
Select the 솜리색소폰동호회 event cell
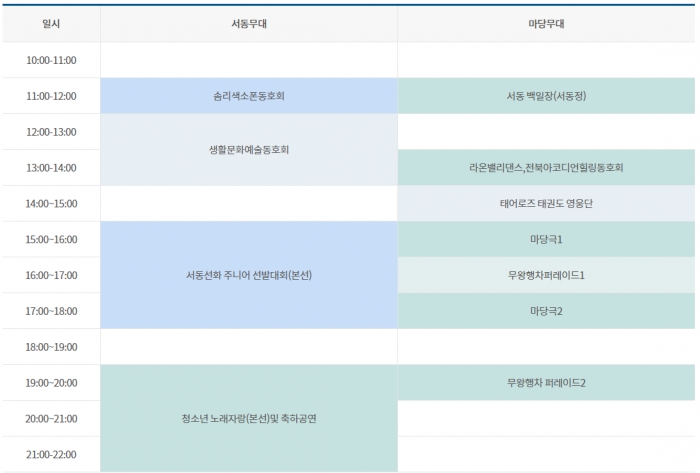tap(248, 96)
